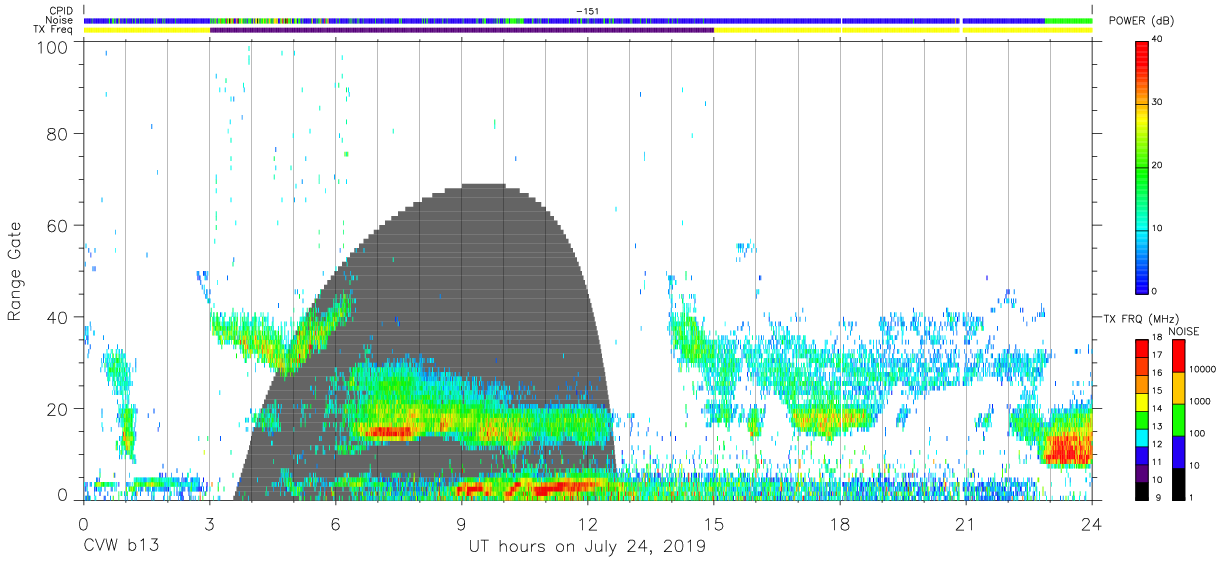Click the green segment of the NOISE legend bar
This screenshot has height=567, width=1228.
pyautogui.click(x=1177, y=419)
